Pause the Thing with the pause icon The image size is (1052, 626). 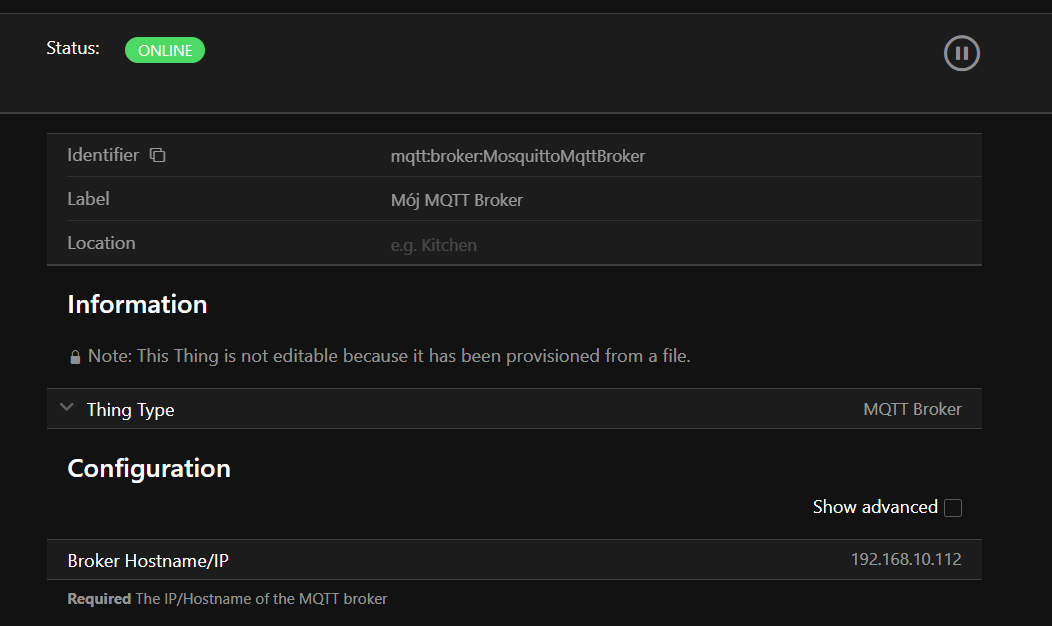961,53
